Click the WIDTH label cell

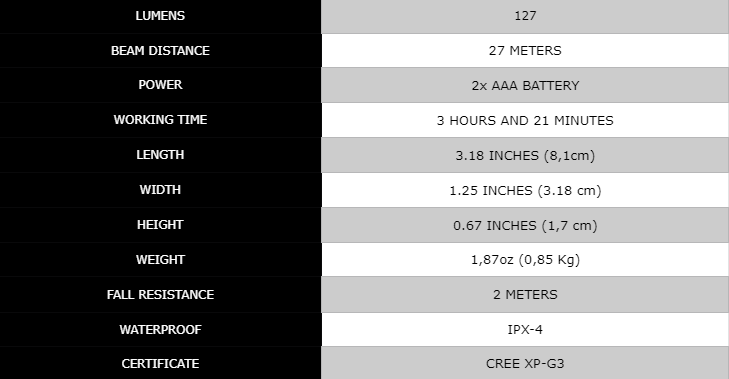160,190
